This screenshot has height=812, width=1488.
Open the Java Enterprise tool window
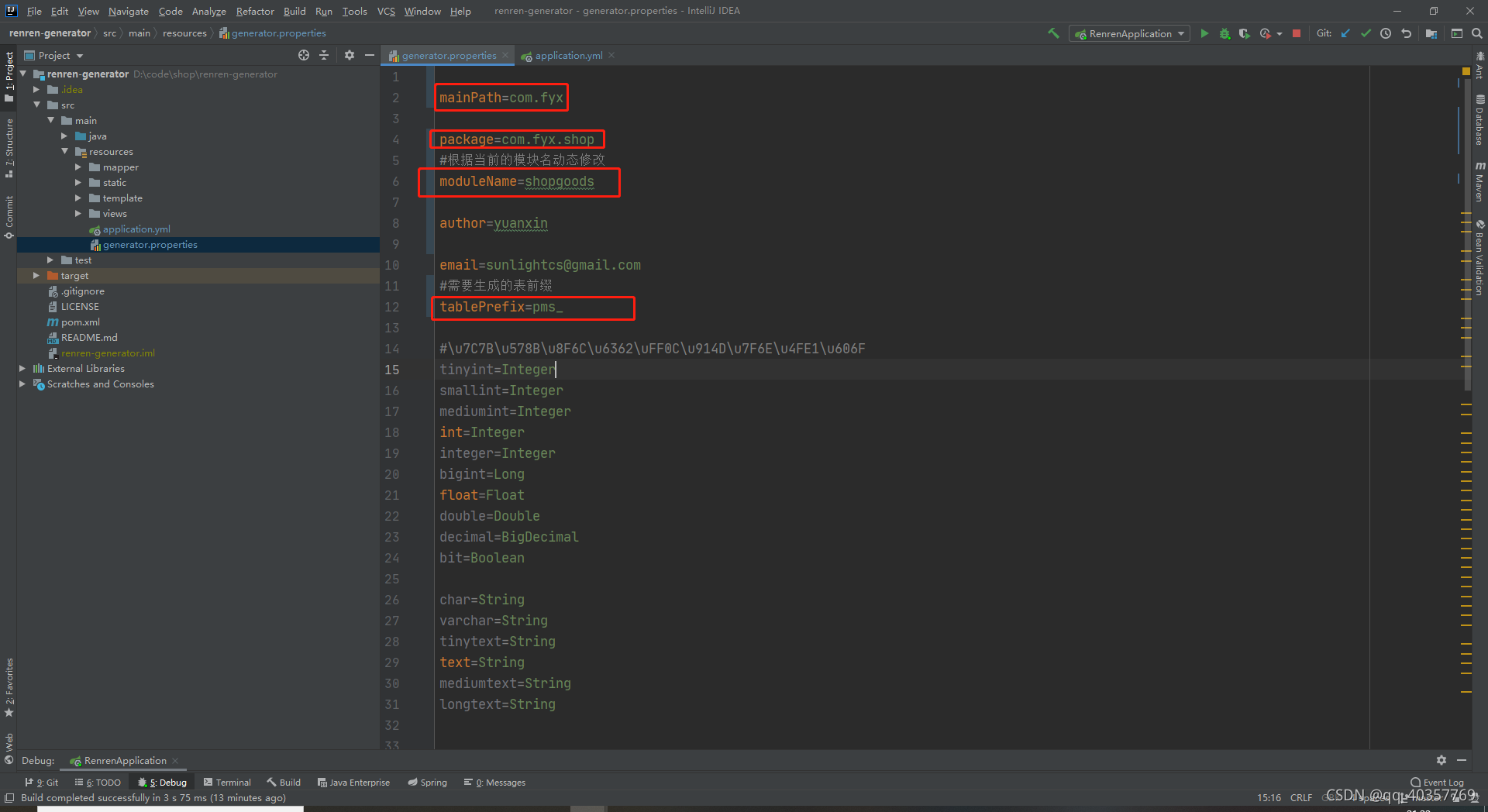click(353, 783)
